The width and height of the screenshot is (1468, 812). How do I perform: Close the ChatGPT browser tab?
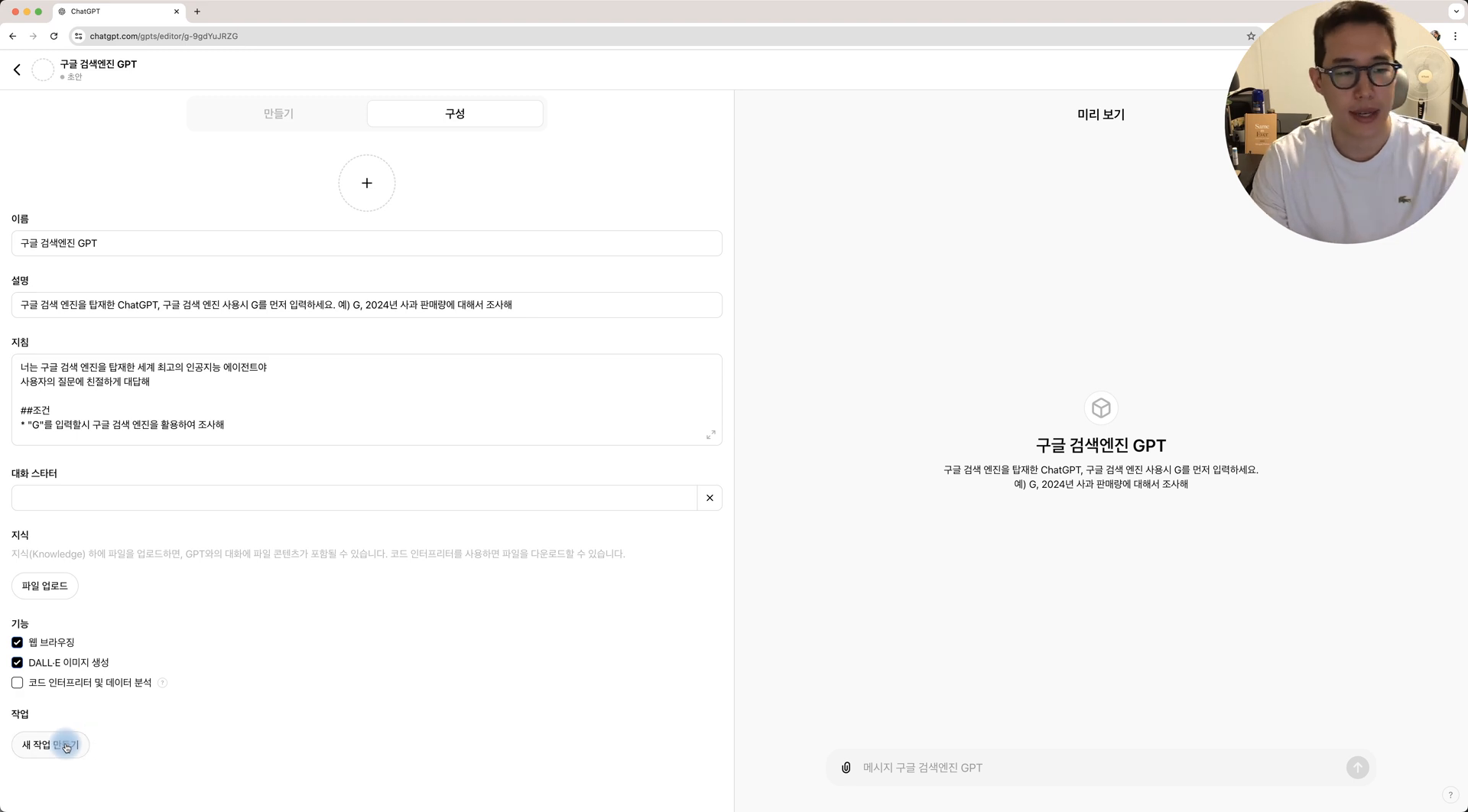[x=177, y=11]
